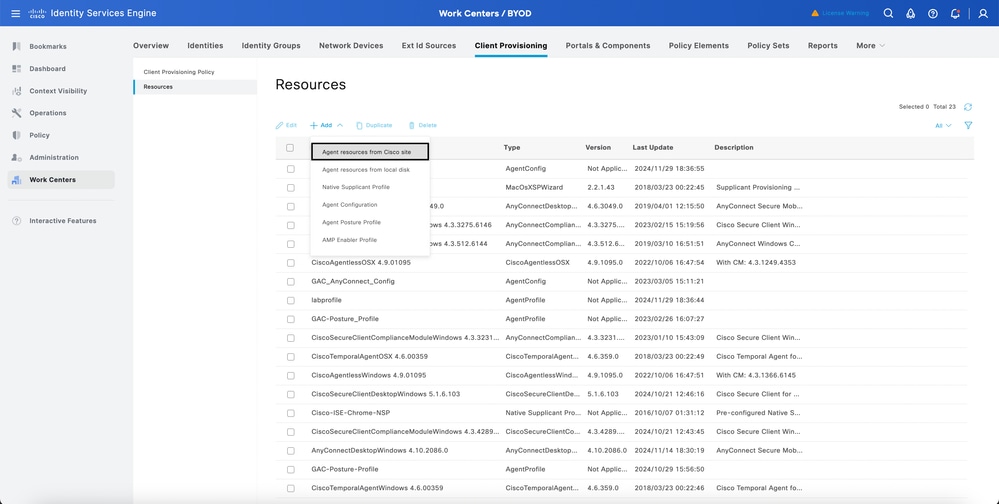
Task: Open the help question mark icon
Action: 933,13
